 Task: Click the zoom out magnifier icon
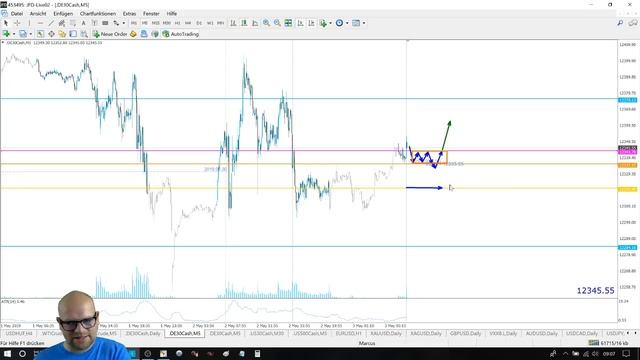tap(277, 23)
